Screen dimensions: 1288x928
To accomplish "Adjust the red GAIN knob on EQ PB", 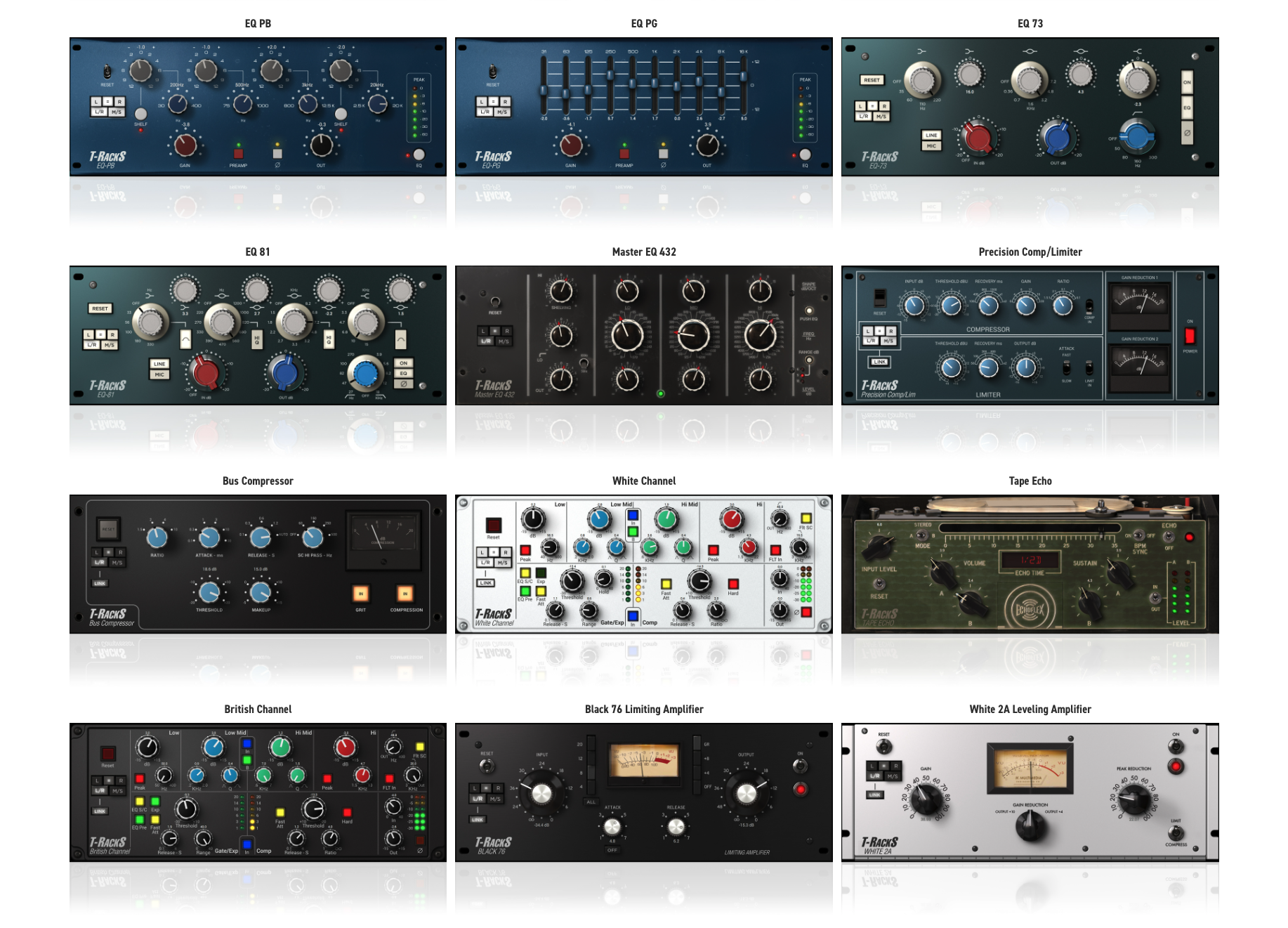I will (185, 145).
